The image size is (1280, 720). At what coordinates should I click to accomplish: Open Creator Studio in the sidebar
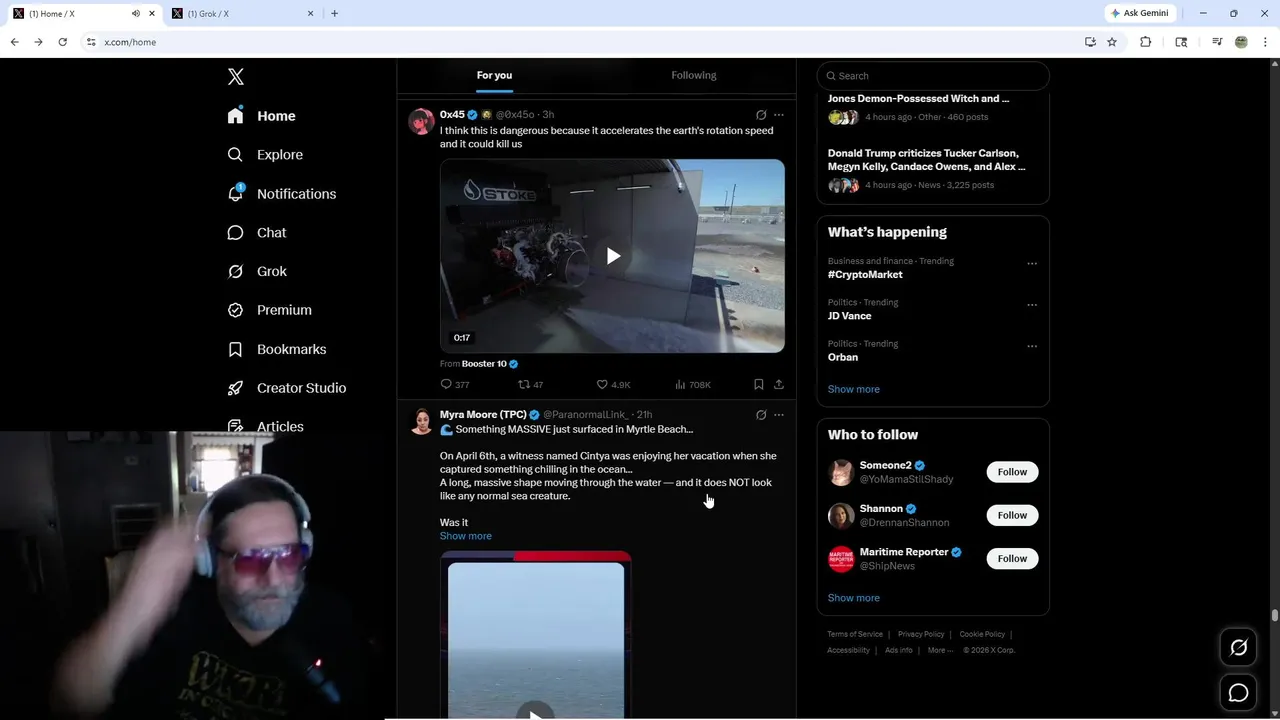pyautogui.click(x=287, y=388)
